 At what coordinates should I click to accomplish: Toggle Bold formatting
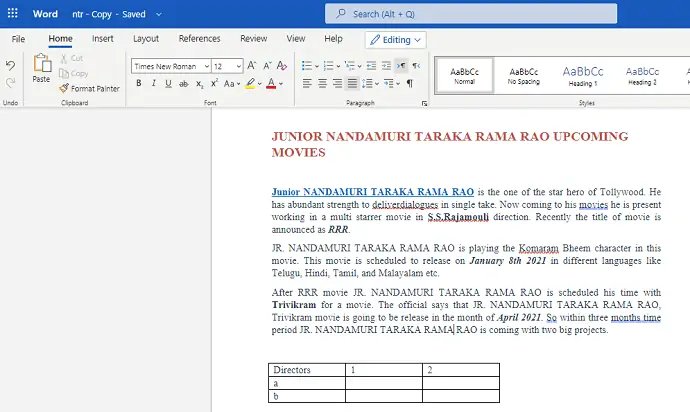(138, 84)
